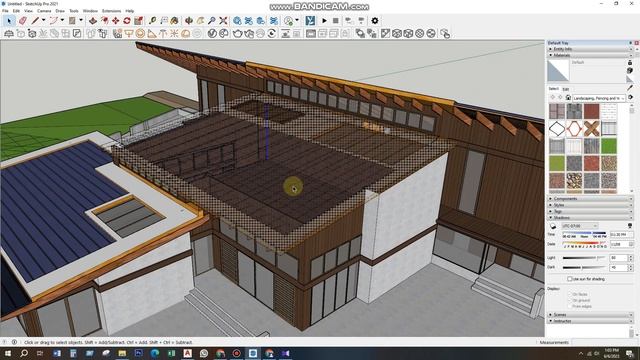
Task: Click the Default material preview thumbnail
Action: click(x=558, y=71)
